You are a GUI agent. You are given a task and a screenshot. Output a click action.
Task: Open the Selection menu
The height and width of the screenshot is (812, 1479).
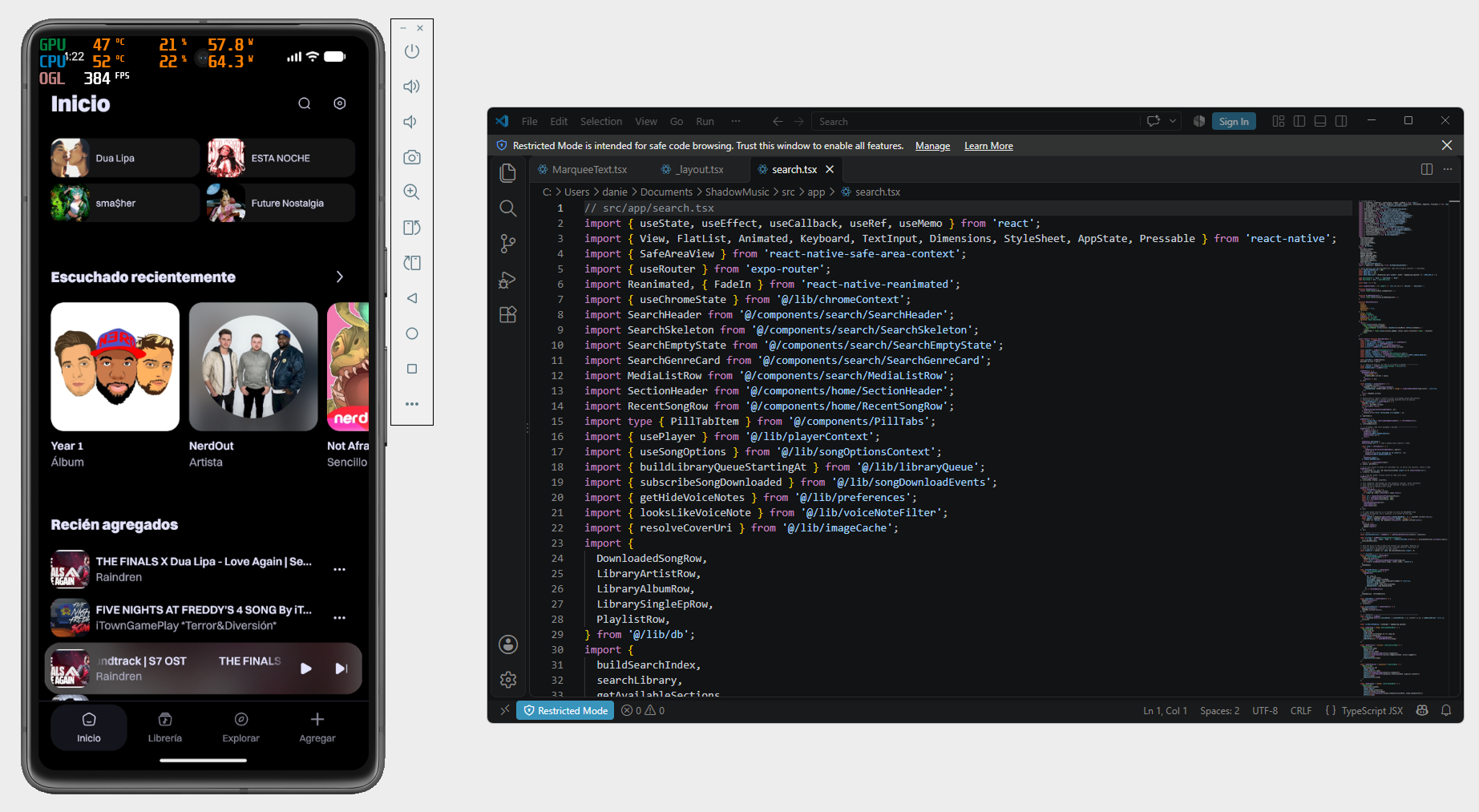point(601,121)
